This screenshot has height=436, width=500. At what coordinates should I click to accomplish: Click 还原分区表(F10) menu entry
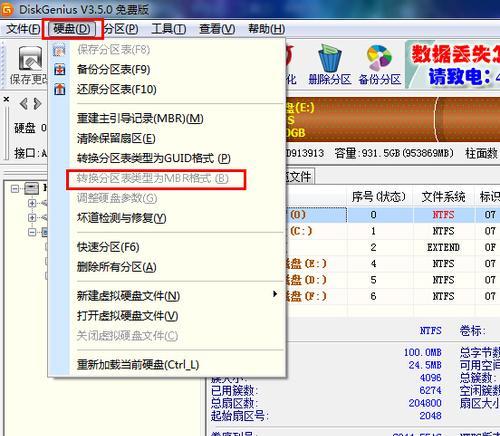pyautogui.click(x=116, y=89)
